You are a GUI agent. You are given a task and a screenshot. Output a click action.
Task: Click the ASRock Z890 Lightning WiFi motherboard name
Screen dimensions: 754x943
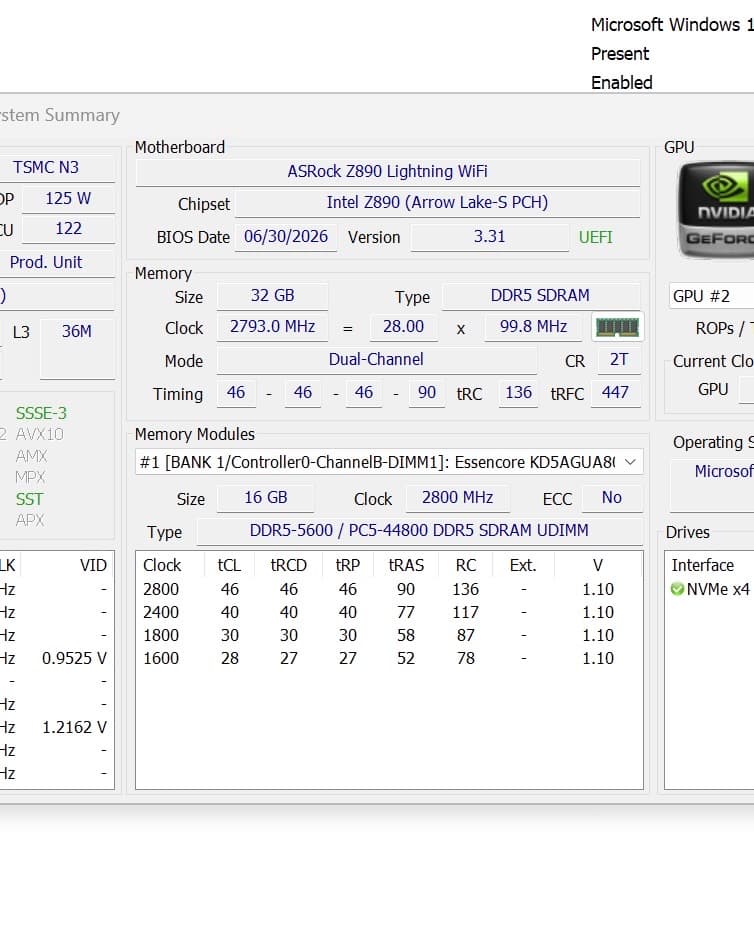(388, 171)
